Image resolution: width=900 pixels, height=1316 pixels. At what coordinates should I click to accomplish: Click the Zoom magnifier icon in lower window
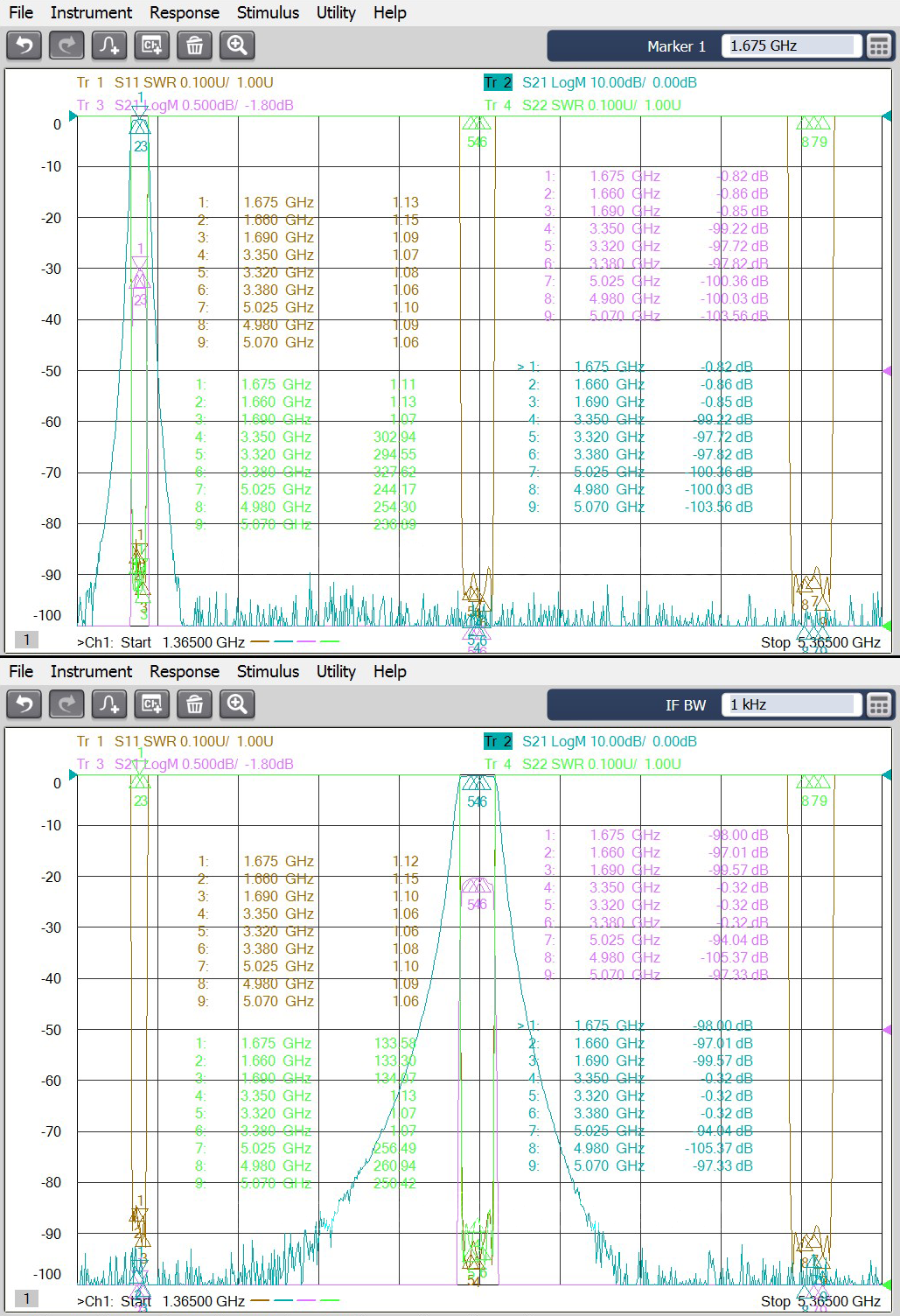tap(237, 704)
